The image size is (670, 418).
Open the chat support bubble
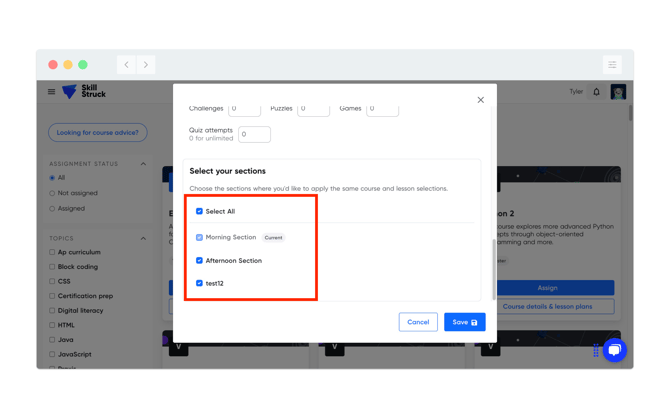point(614,350)
